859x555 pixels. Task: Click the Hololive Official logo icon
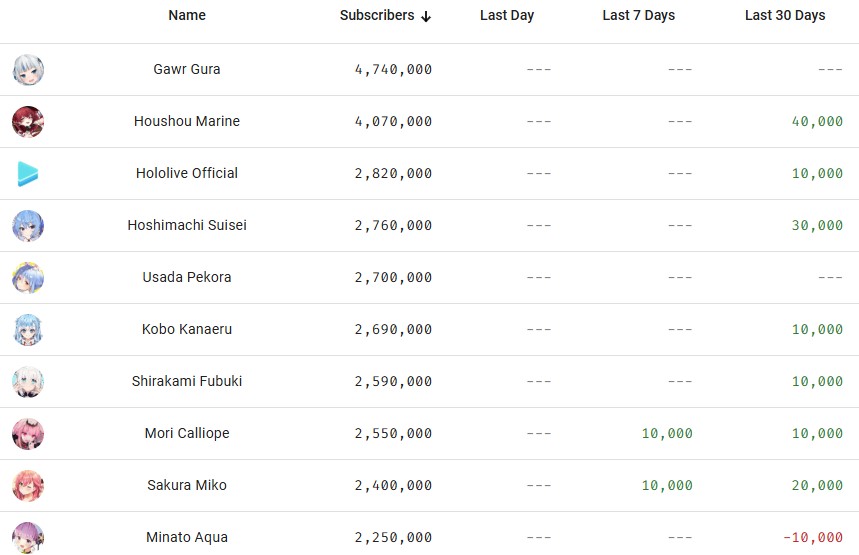coord(28,174)
